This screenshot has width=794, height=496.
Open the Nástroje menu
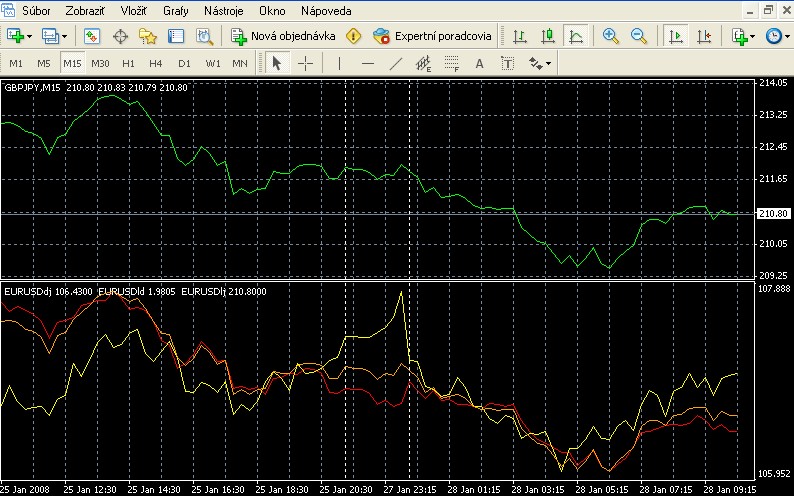[x=224, y=11]
